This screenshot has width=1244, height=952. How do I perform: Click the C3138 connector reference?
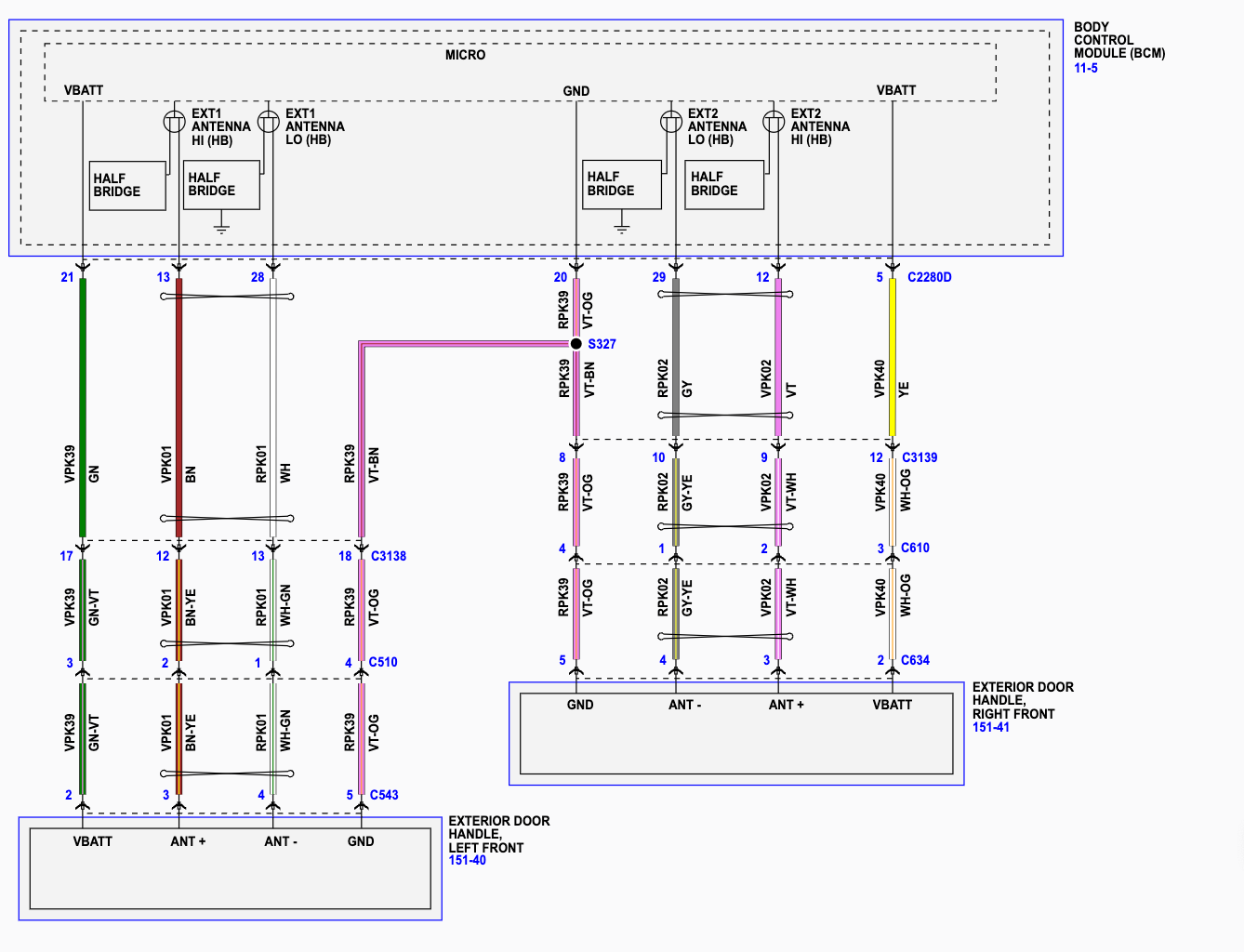388,556
